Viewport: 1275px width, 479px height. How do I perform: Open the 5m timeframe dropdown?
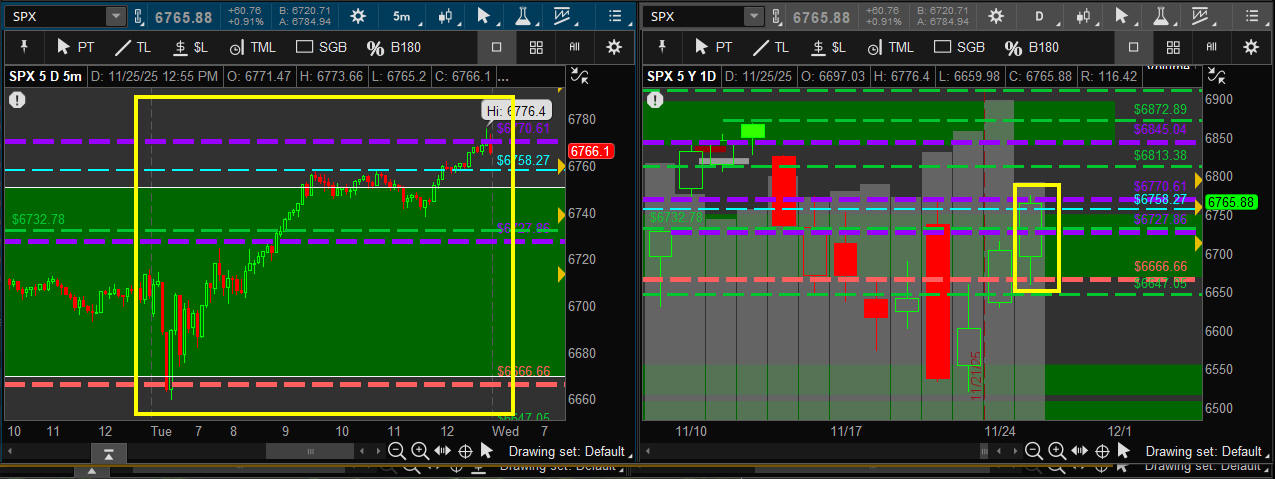click(x=401, y=16)
